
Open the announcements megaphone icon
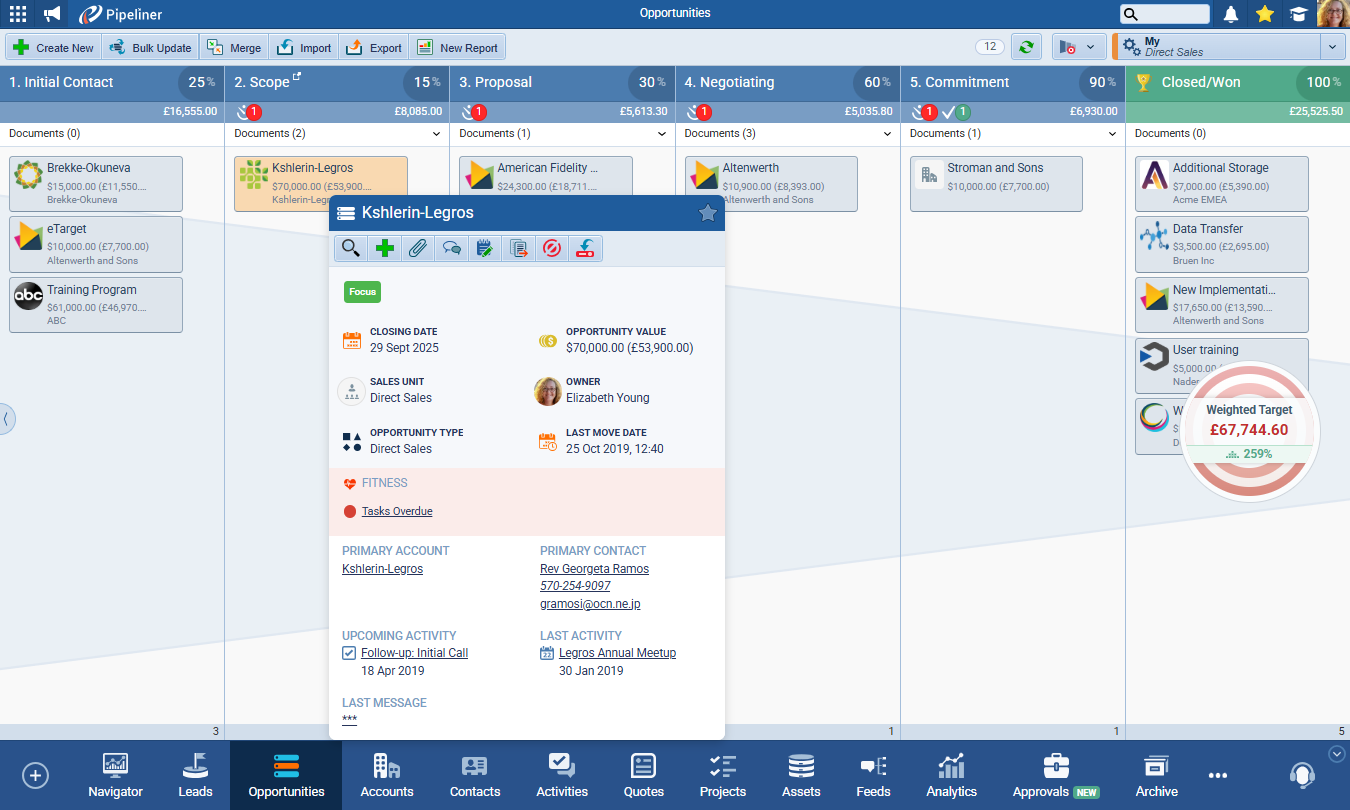click(x=52, y=14)
